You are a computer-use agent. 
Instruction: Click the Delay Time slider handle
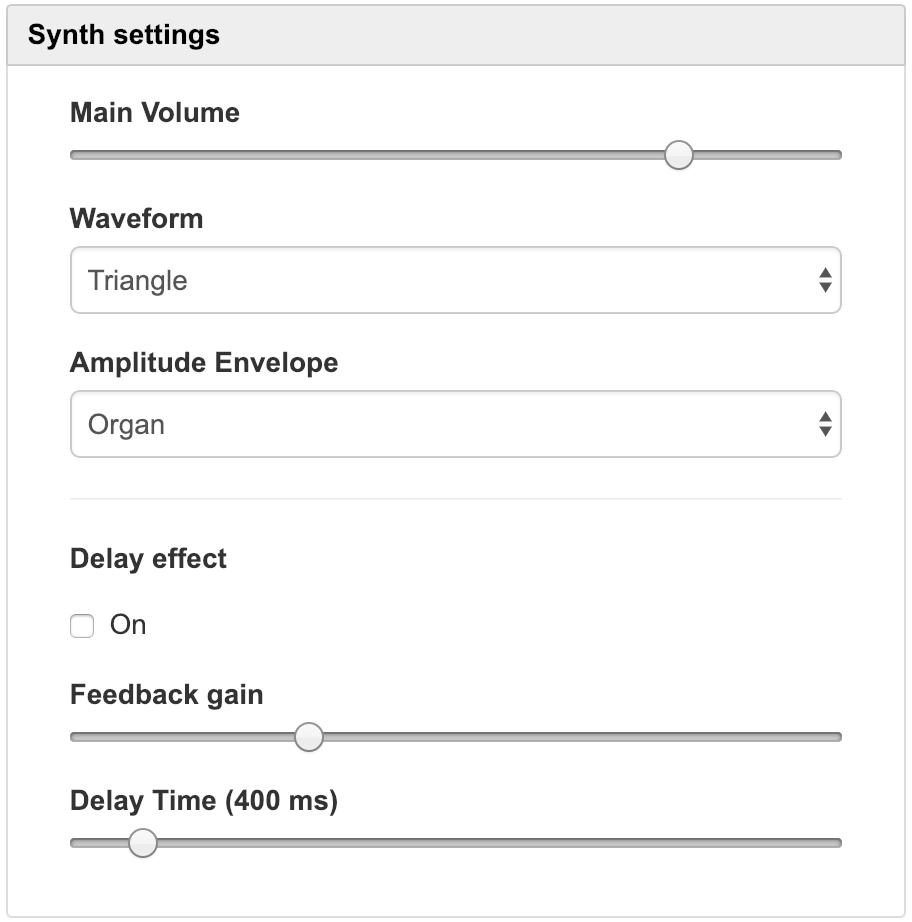143,843
